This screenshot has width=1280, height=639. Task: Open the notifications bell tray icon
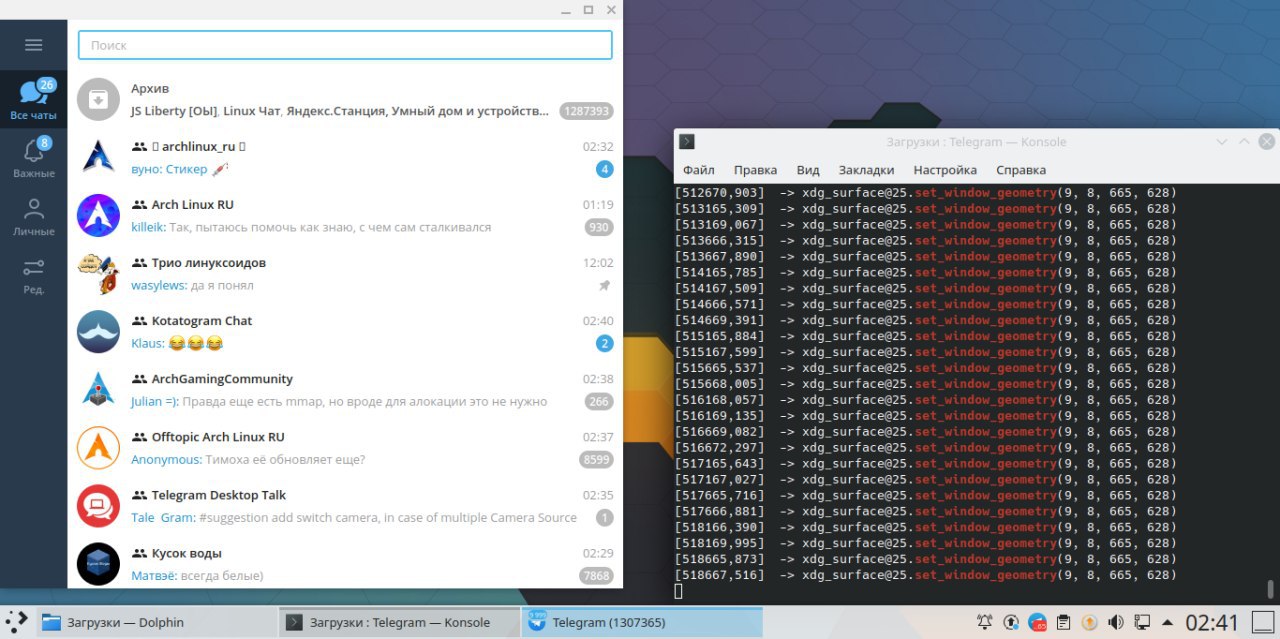985,622
